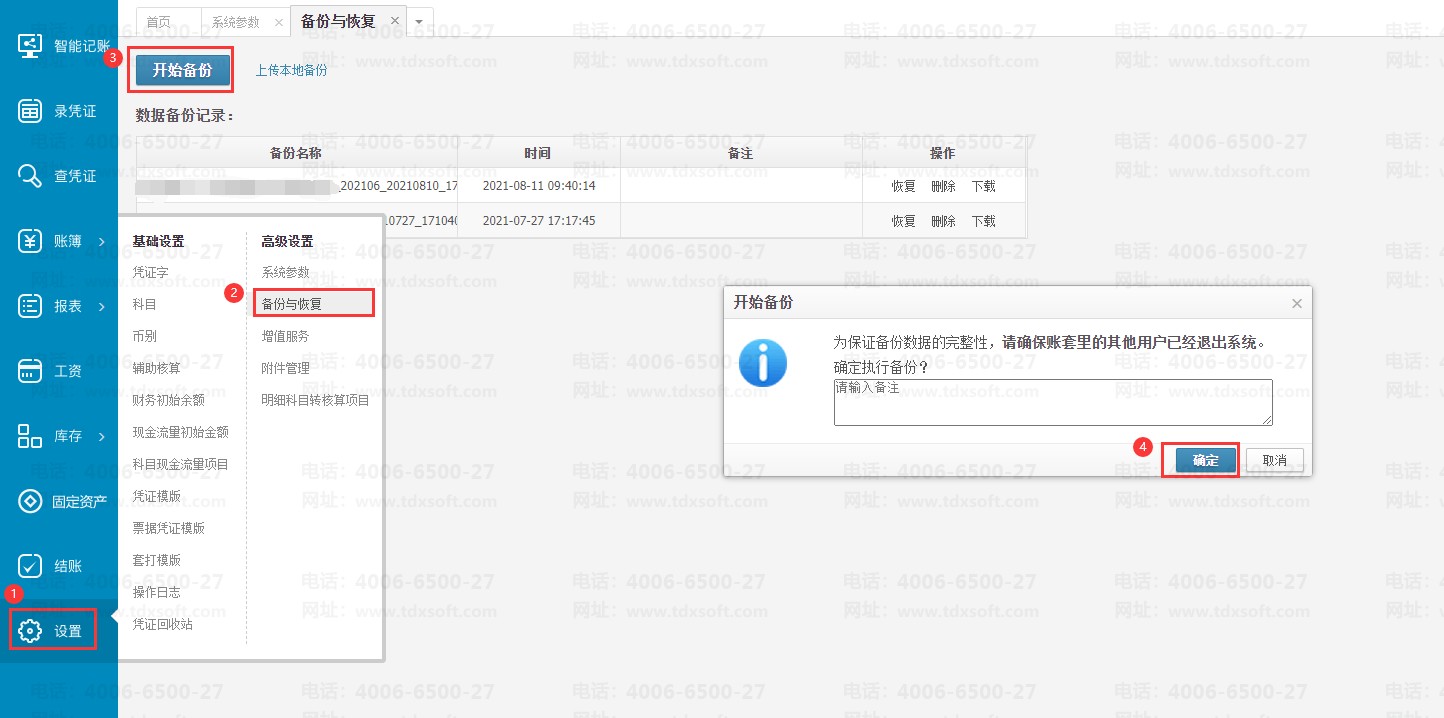
Task: Click the 结账 closing icon
Action: (31, 566)
